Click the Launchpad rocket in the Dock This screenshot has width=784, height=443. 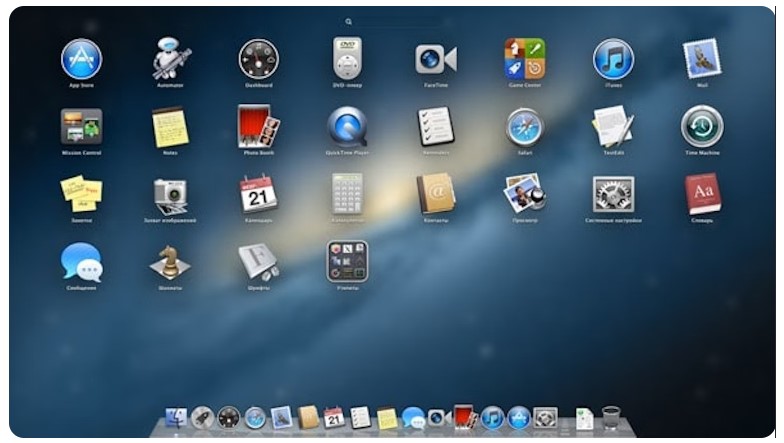[x=202, y=418]
